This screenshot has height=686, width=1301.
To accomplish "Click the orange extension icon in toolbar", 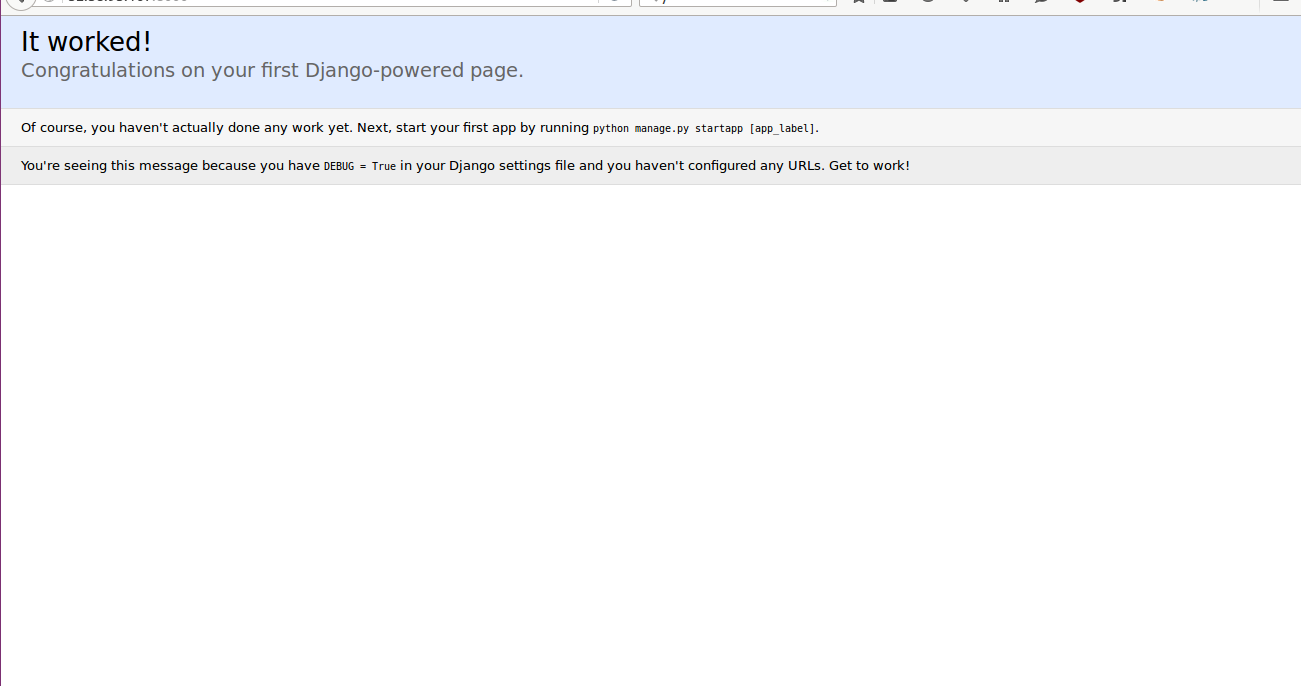I will pyautogui.click(x=1160, y=2).
